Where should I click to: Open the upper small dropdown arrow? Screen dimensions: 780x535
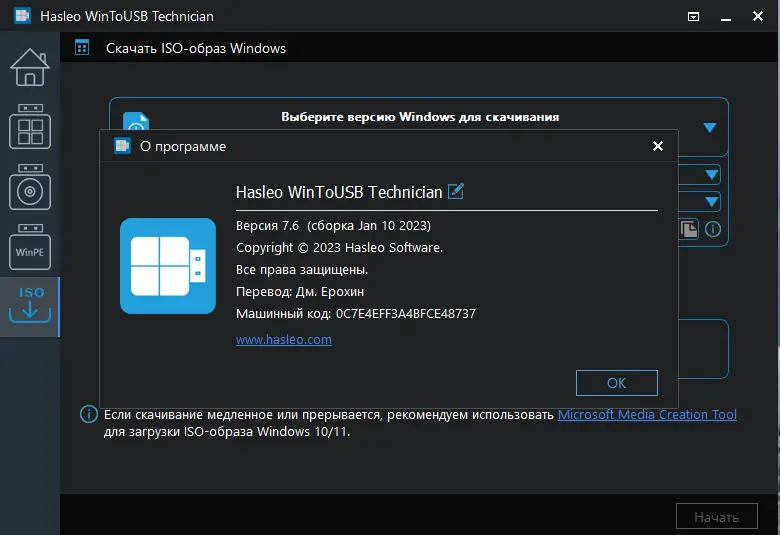coord(712,175)
